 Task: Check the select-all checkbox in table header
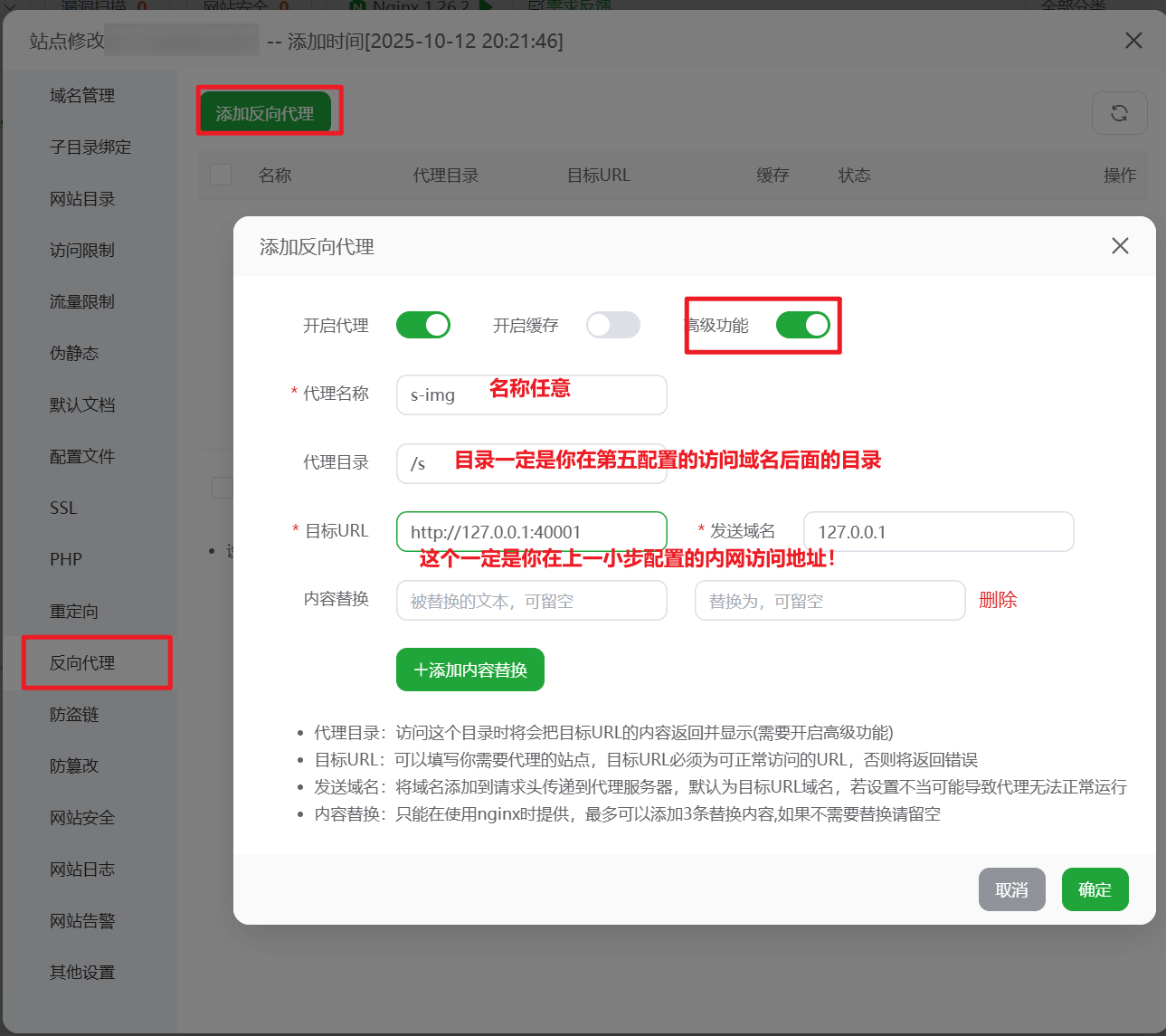(x=221, y=175)
